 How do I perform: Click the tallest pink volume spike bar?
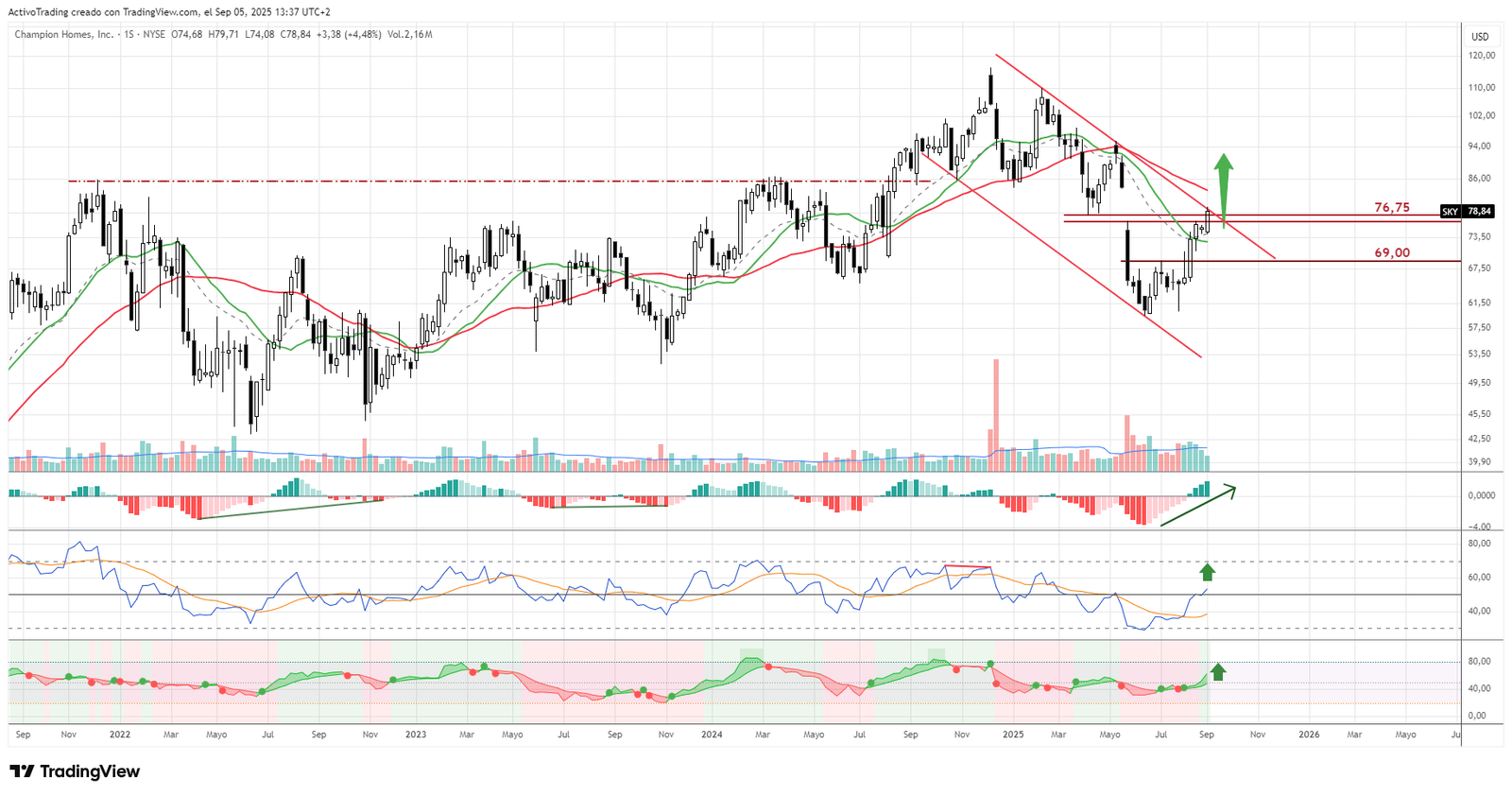pos(995,407)
